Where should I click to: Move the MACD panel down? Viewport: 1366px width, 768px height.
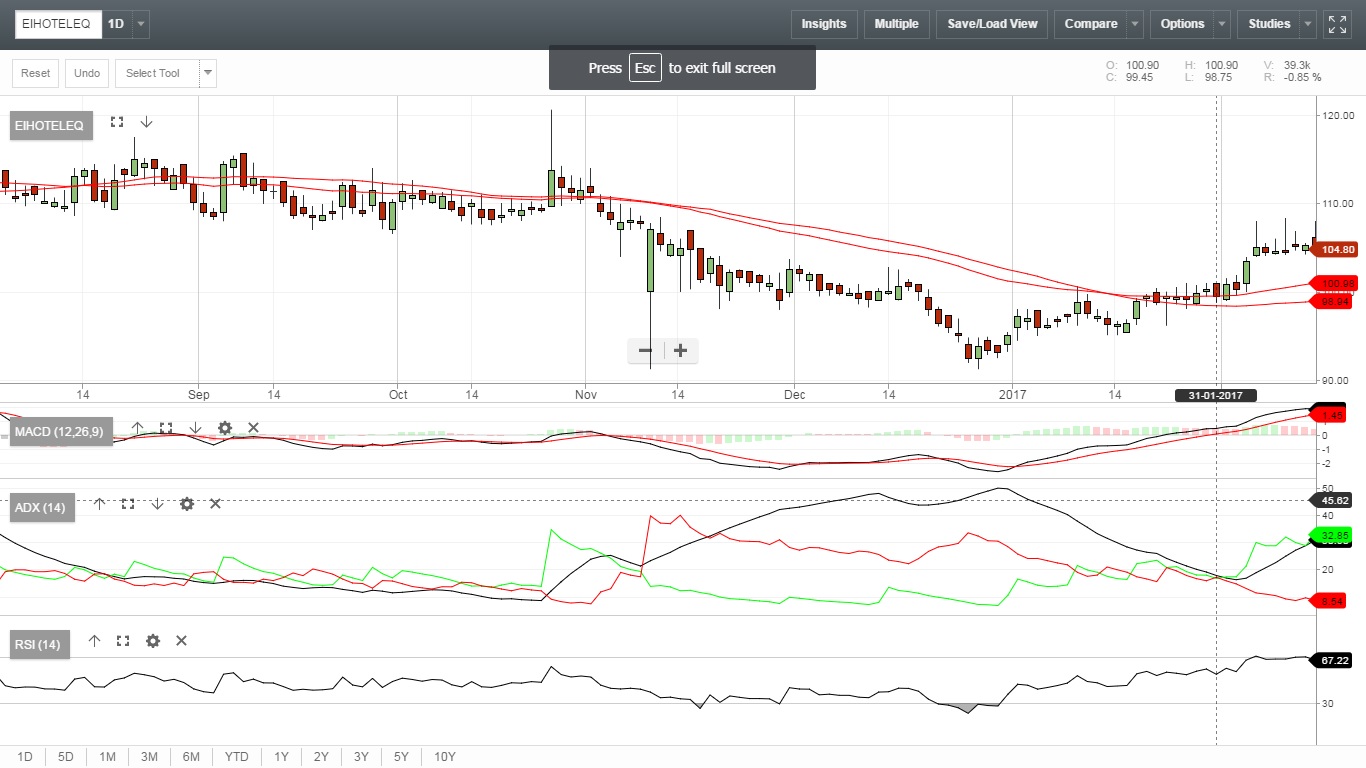[195, 428]
